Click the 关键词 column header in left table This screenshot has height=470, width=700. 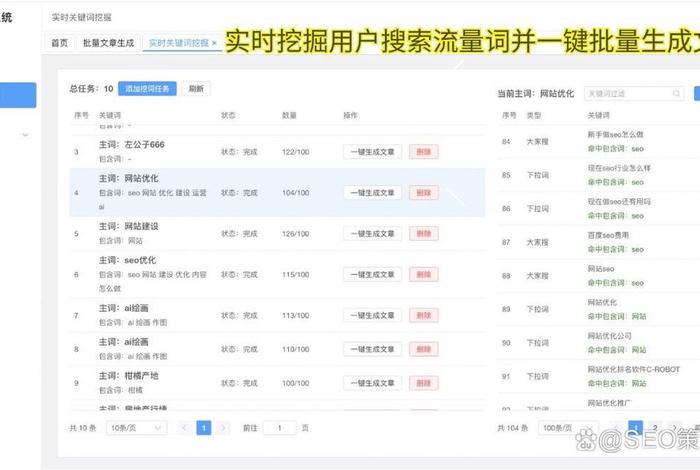110,115
